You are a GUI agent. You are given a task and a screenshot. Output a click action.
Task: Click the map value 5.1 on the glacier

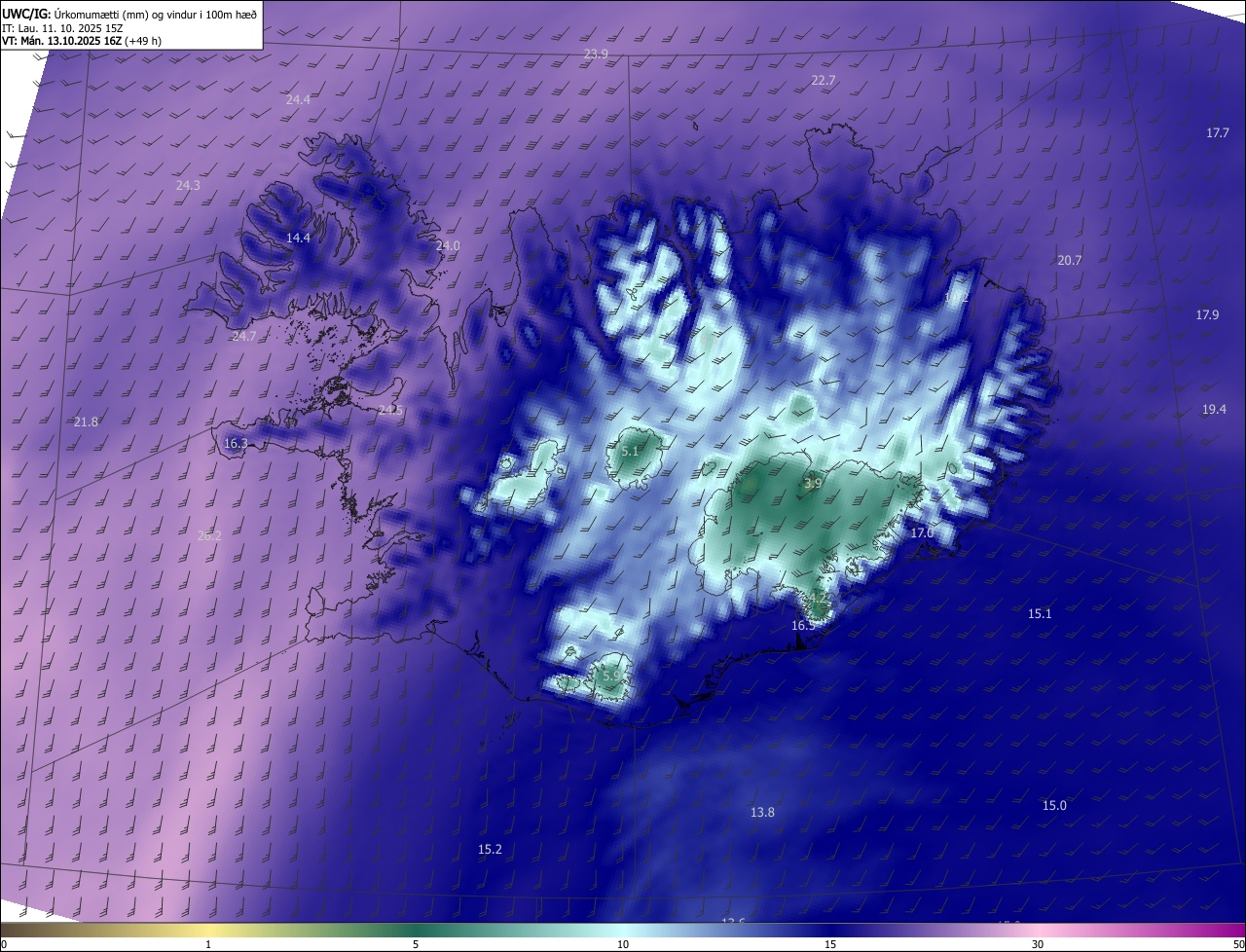[630, 452]
